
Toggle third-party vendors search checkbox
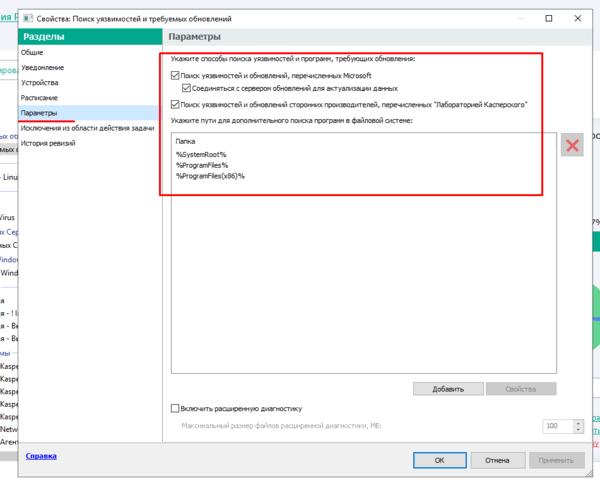pos(175,104)
